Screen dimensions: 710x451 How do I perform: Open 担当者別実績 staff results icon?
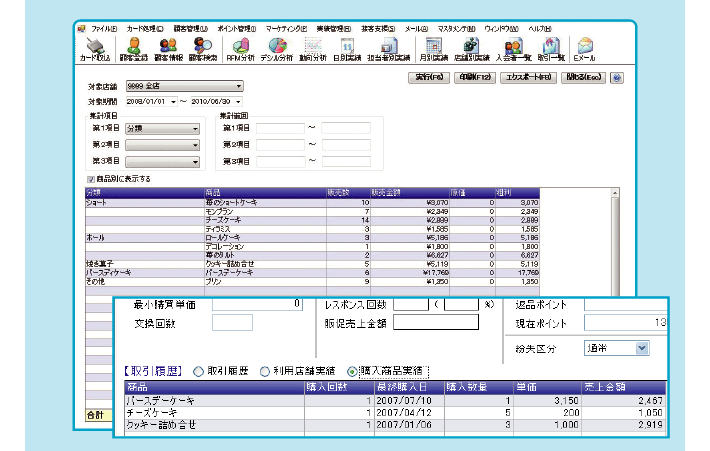pyautogui.click(x=388, y=49)
